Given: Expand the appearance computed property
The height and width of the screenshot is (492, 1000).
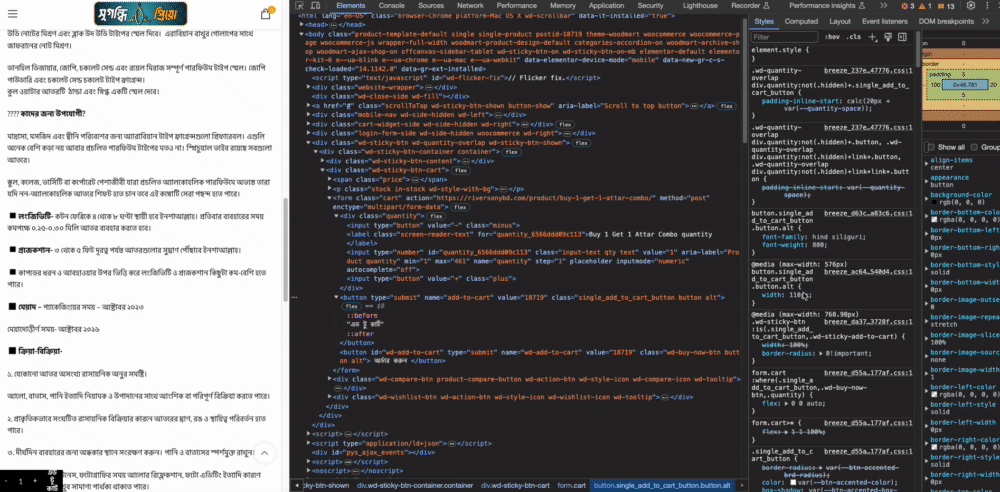Looking at the screenshot, I should [928, 181].
